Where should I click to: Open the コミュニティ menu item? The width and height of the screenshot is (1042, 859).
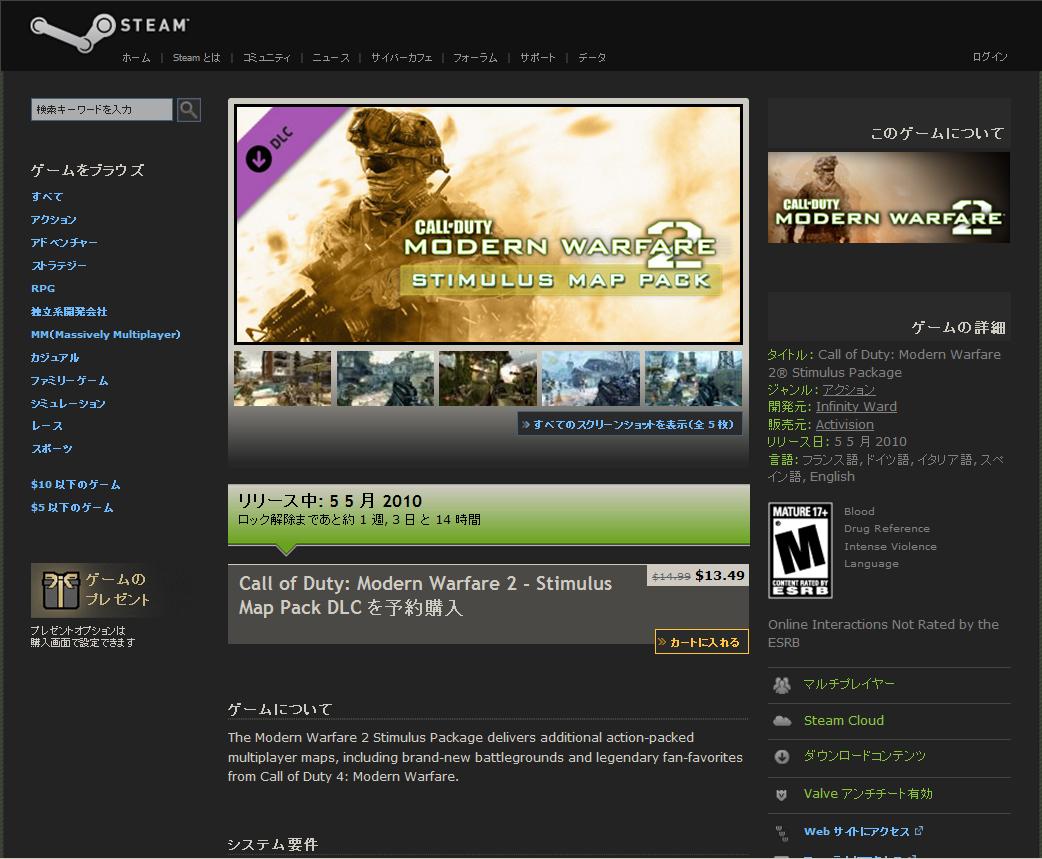pyautogui.click(x=266, y=58)
